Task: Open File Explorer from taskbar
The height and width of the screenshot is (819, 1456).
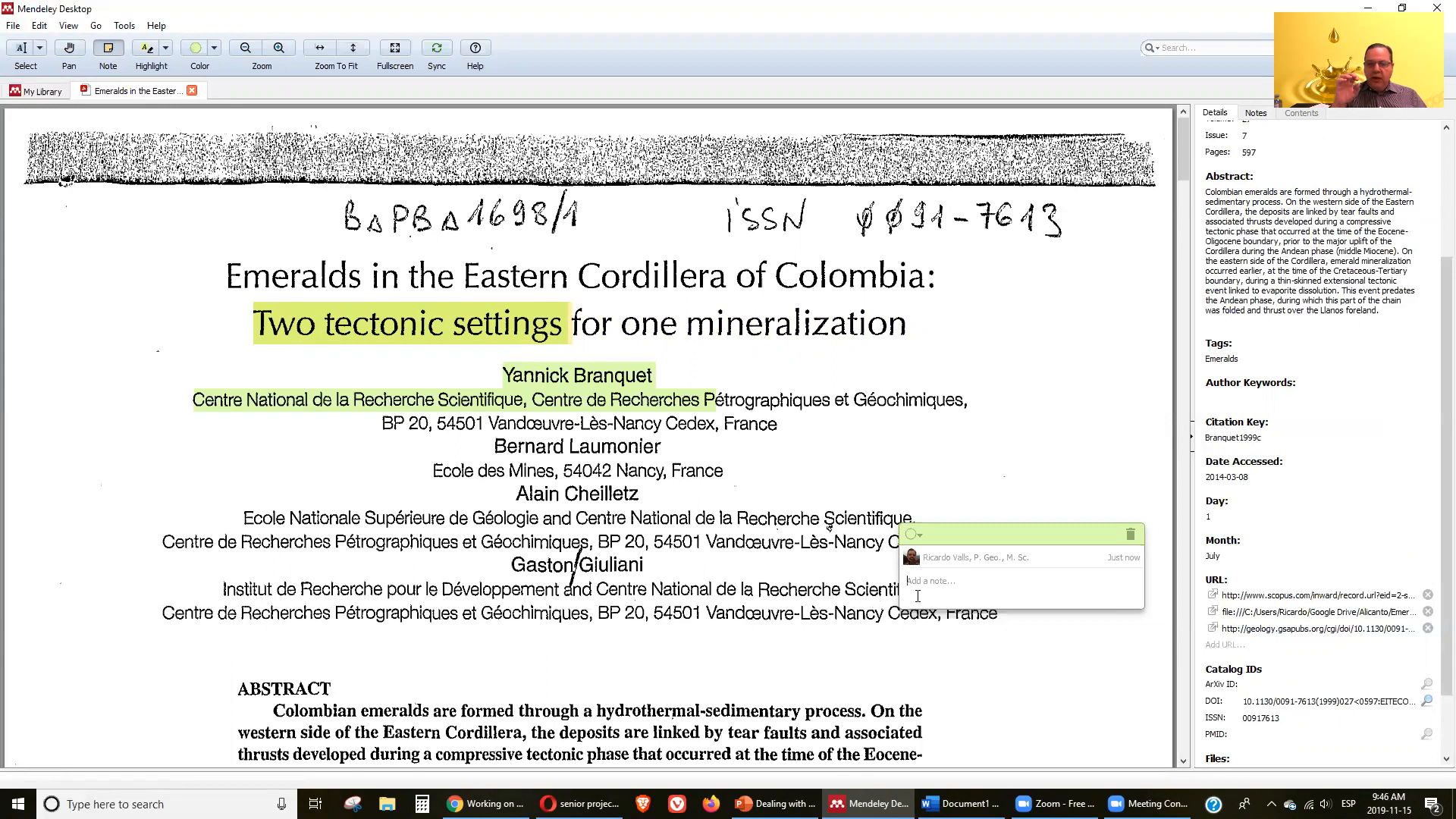Action: point(388,804)
